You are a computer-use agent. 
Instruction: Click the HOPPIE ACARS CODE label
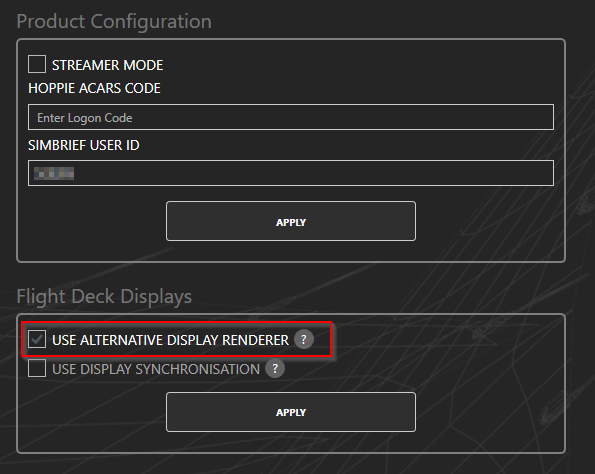tap(94, 88)
